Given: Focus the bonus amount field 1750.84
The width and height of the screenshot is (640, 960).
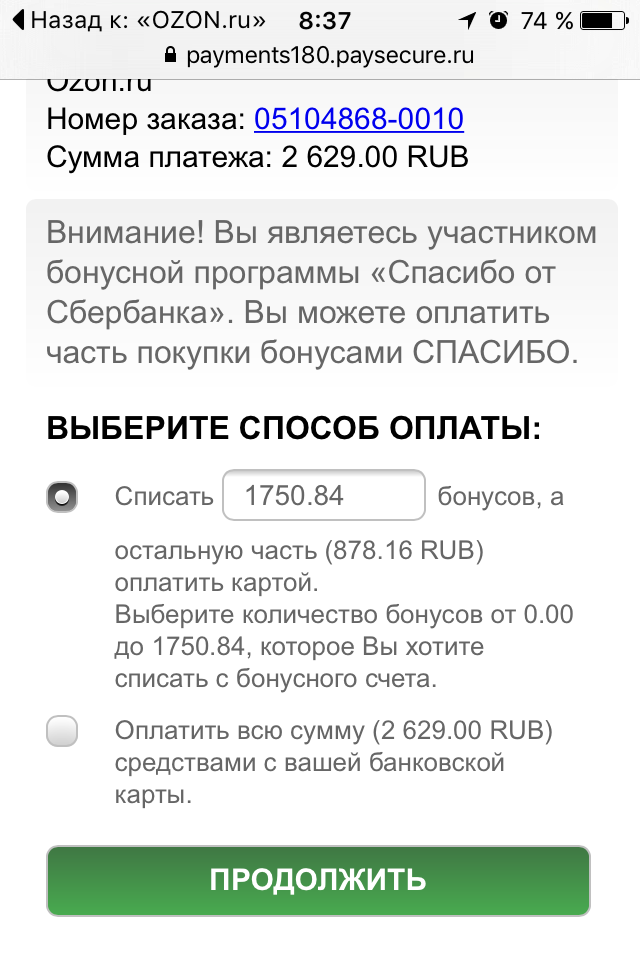Looking at the screenshot, I should [x=324, y=495].
